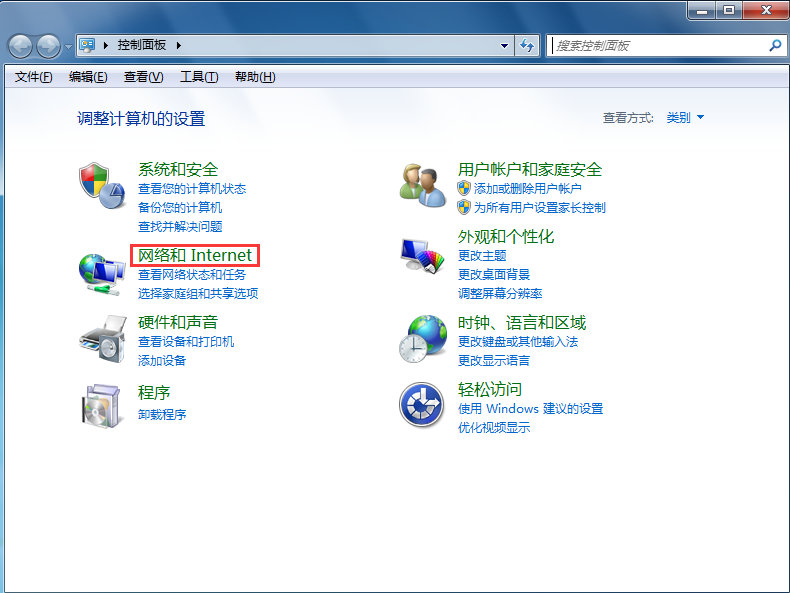Click the 卸载程序 link

pos(162,414)
